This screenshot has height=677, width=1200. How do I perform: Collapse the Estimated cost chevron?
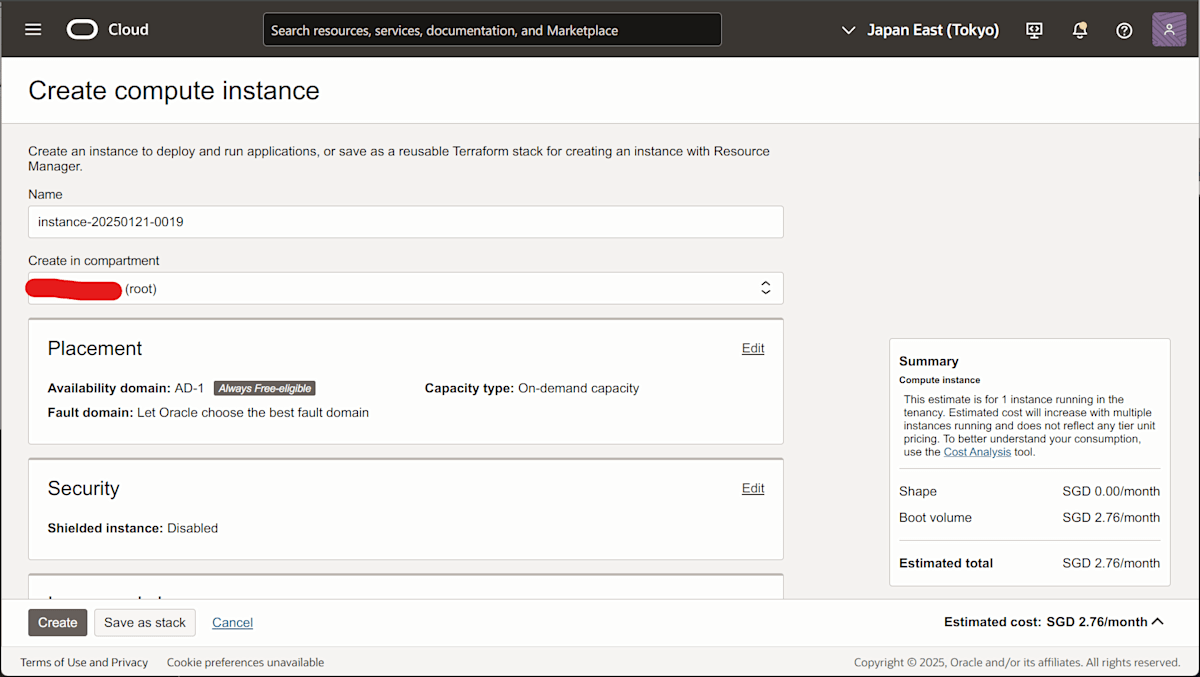tap(1158, 622)
